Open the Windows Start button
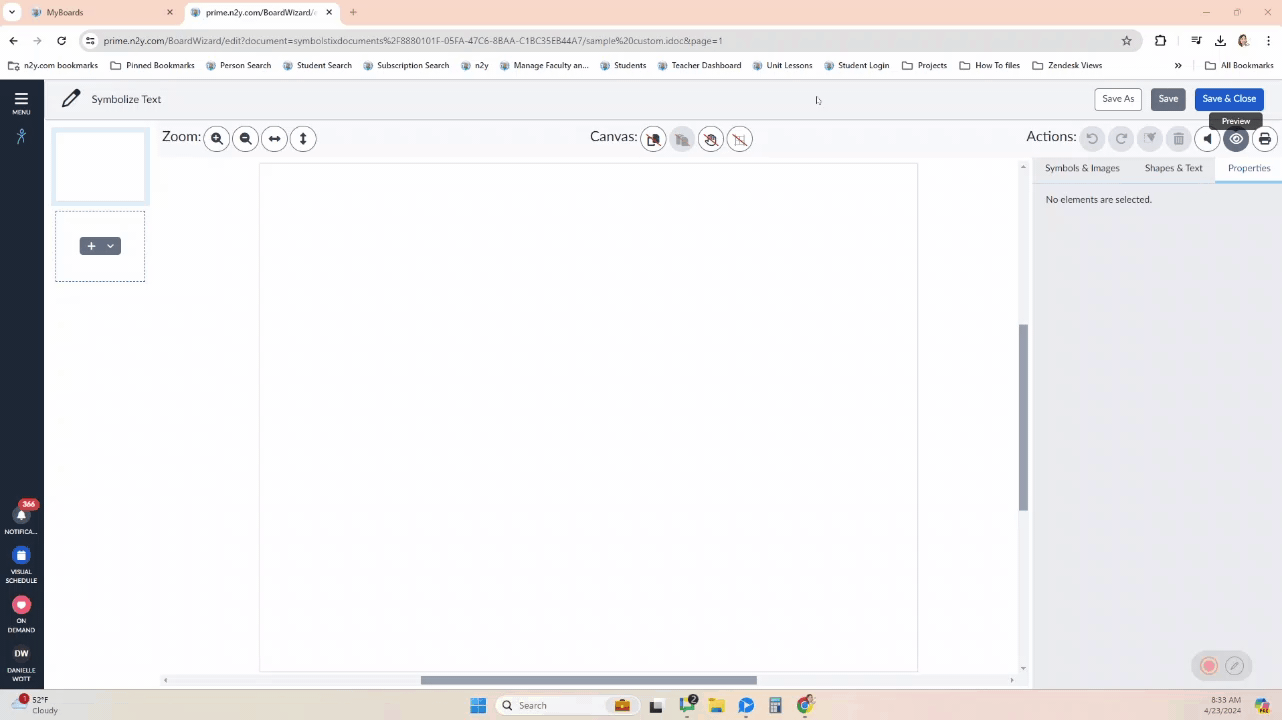The height and width of the screenshot is (720, 1282). pyautogui.click(x=478, y=705)
